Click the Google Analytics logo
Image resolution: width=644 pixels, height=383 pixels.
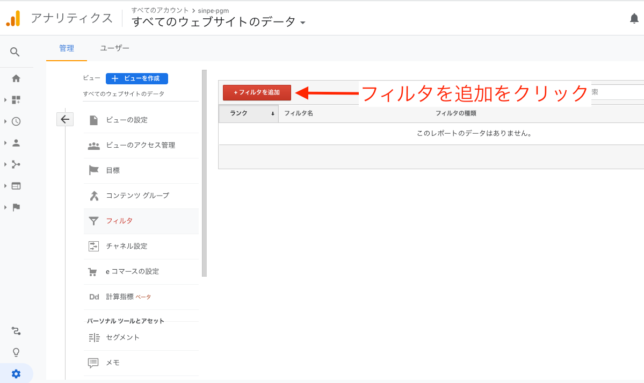pyautogui.click(x=13, y=18)
